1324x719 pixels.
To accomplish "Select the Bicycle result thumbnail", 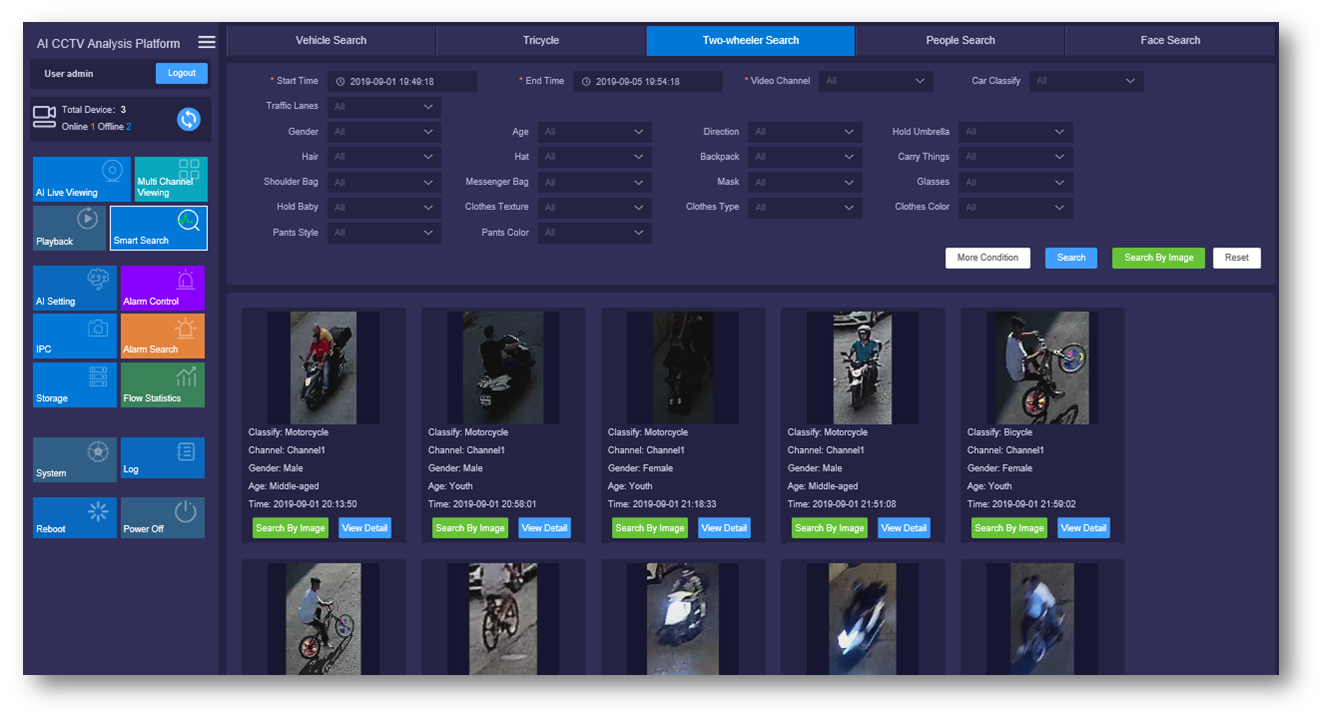I will [1042, 367].
